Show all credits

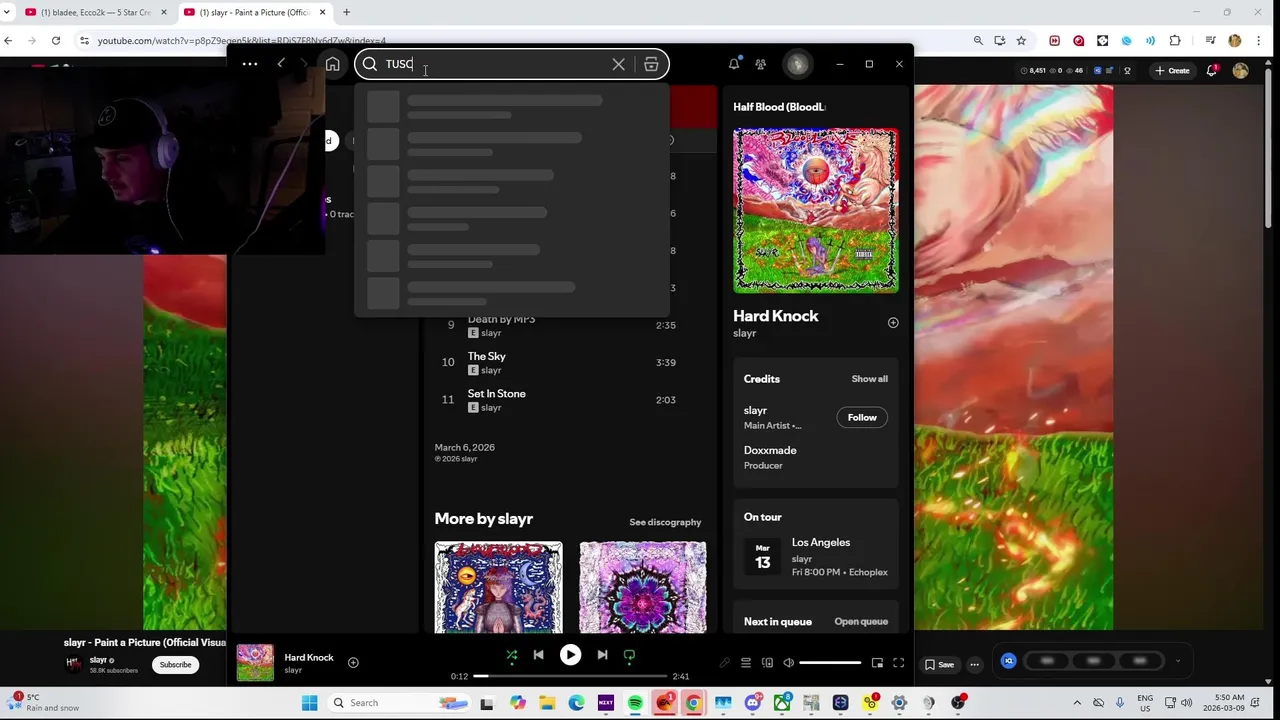pyautogui.click(x=869, y=379)
